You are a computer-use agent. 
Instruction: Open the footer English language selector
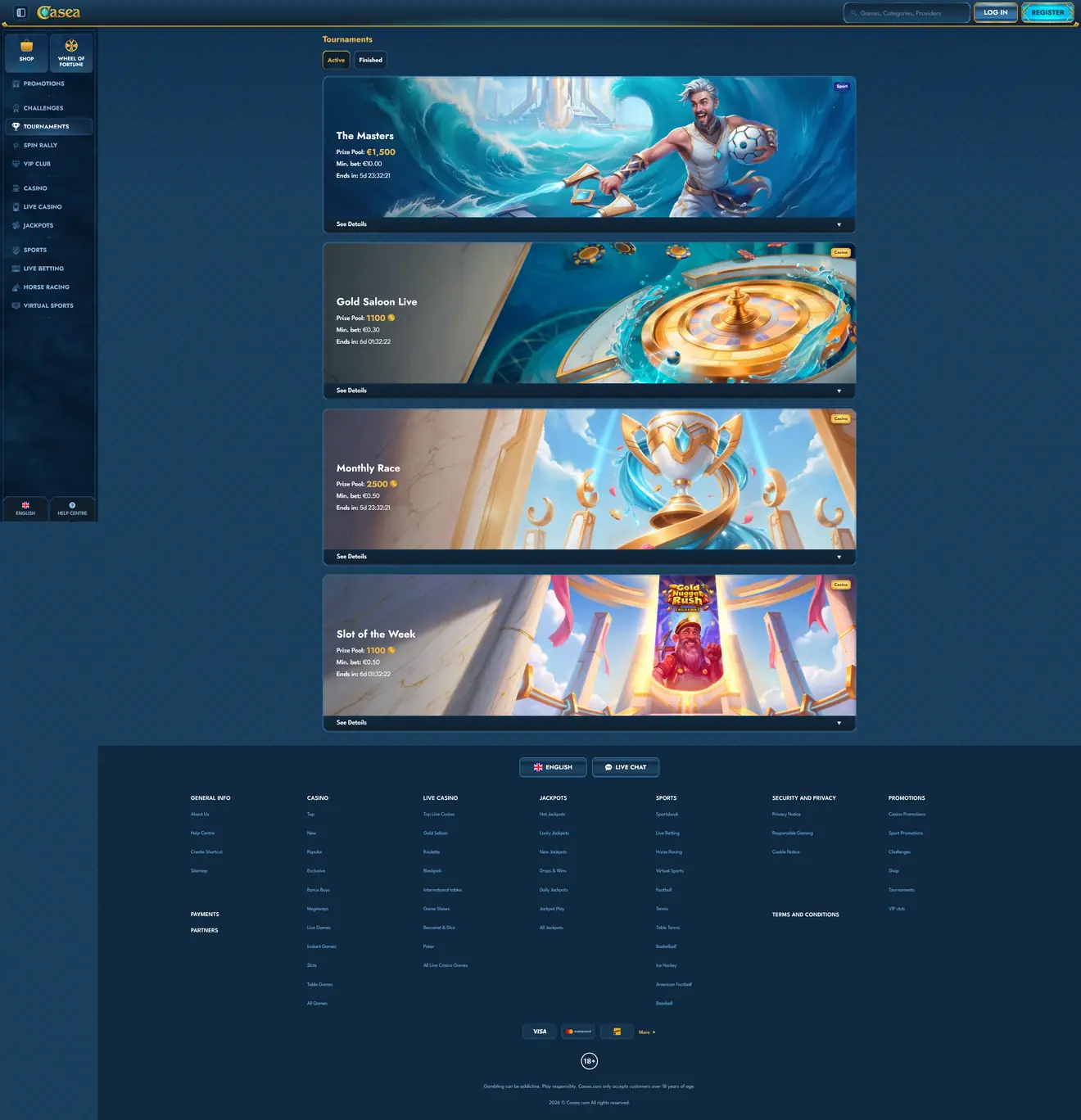553,767
